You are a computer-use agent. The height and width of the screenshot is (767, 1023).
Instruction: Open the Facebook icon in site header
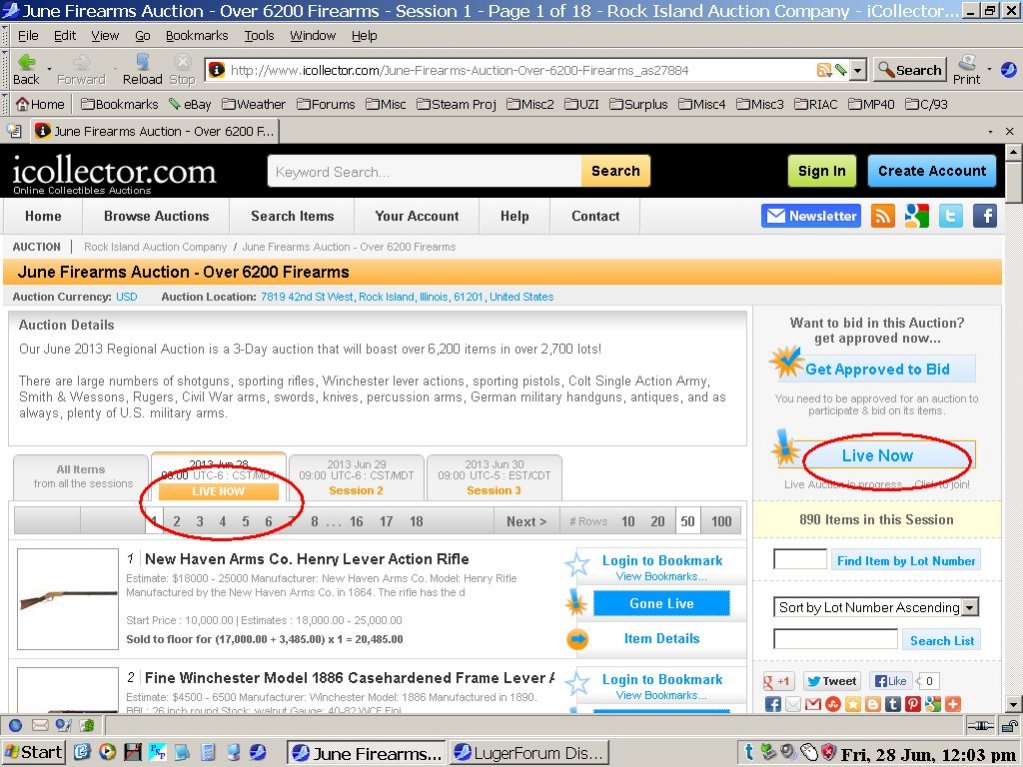tap(985, 216)
